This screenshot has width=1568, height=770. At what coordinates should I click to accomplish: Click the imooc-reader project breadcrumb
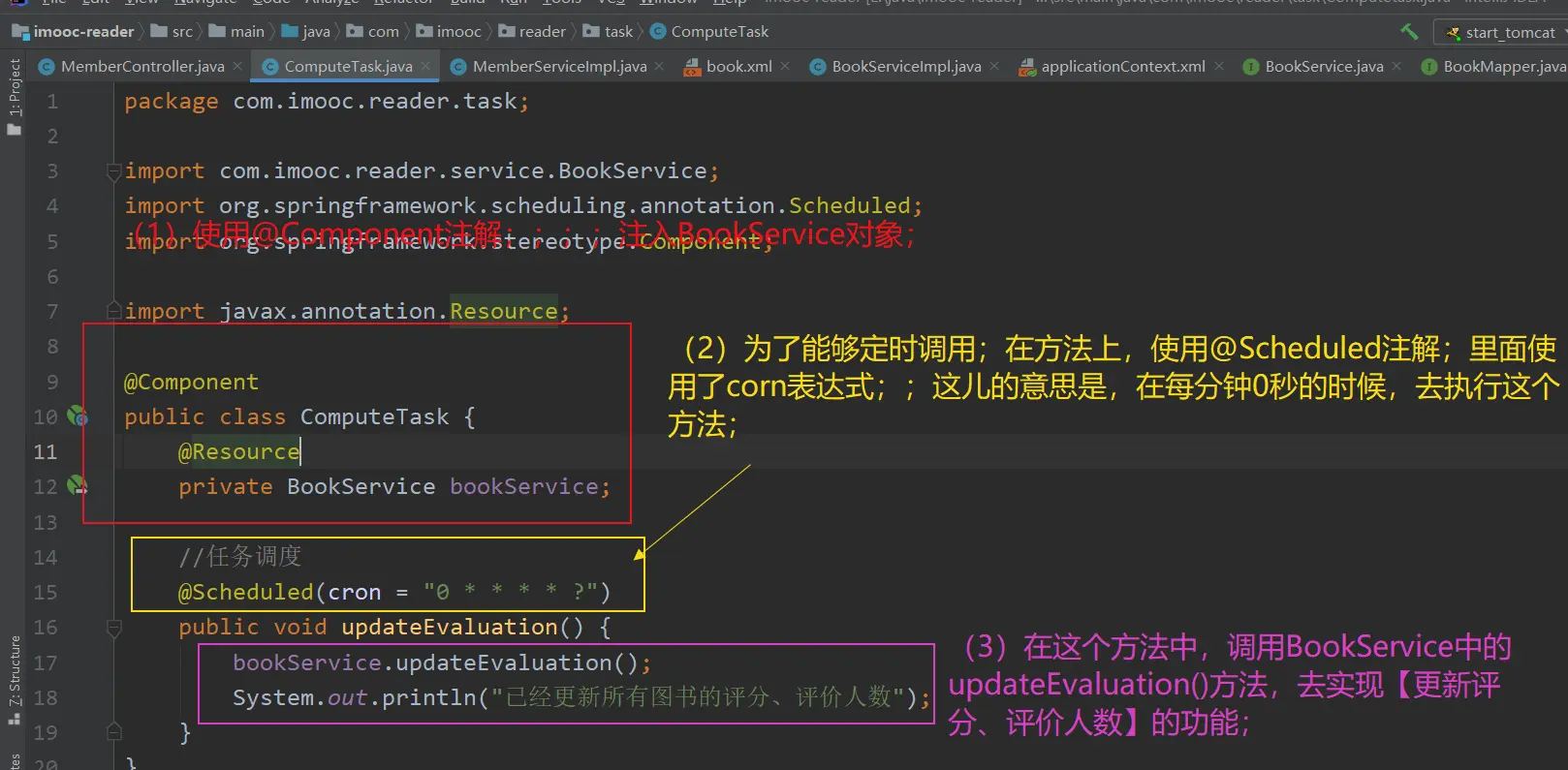click(x=74, y=32)
